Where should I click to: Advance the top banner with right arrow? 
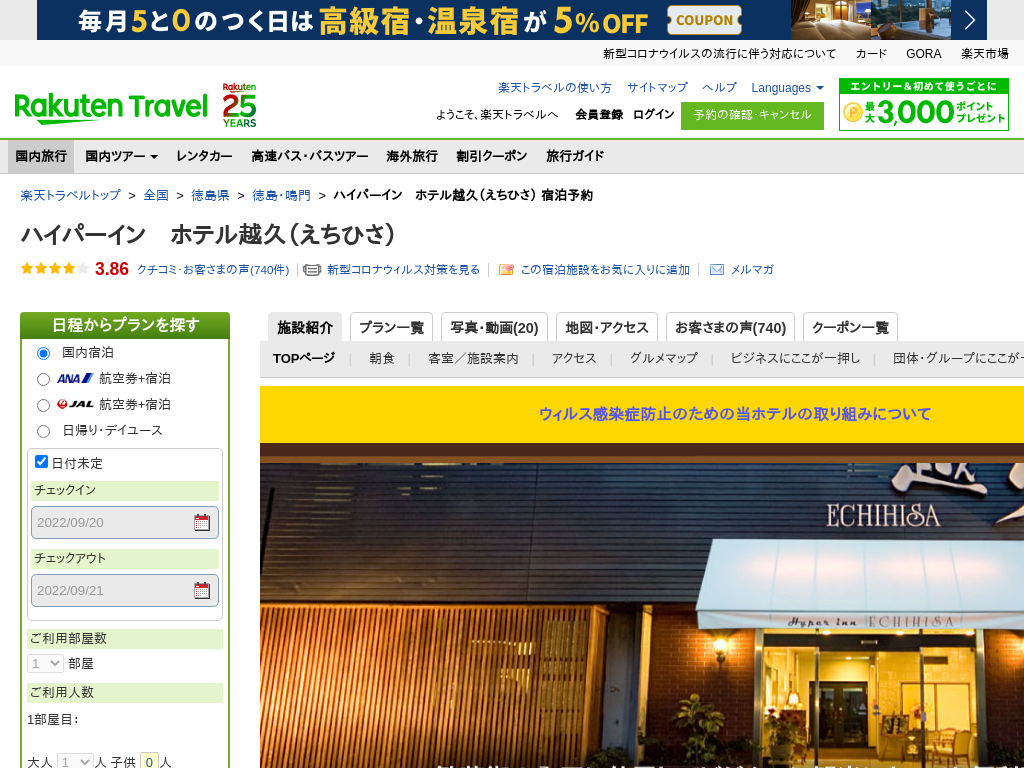(969, 20)
